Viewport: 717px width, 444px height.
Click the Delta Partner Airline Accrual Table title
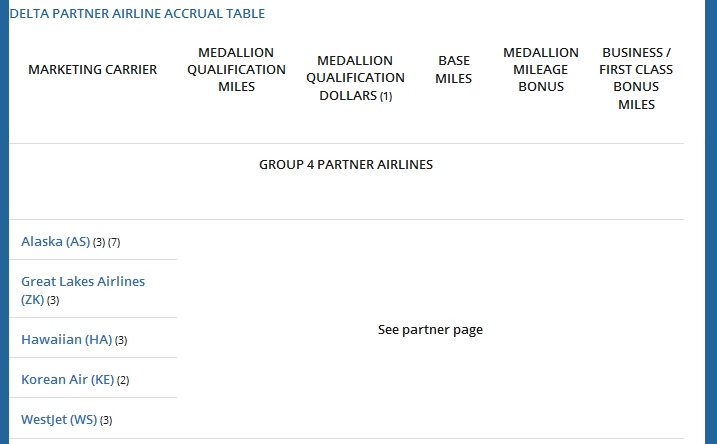pyautogui.click(x=137, y=14)
